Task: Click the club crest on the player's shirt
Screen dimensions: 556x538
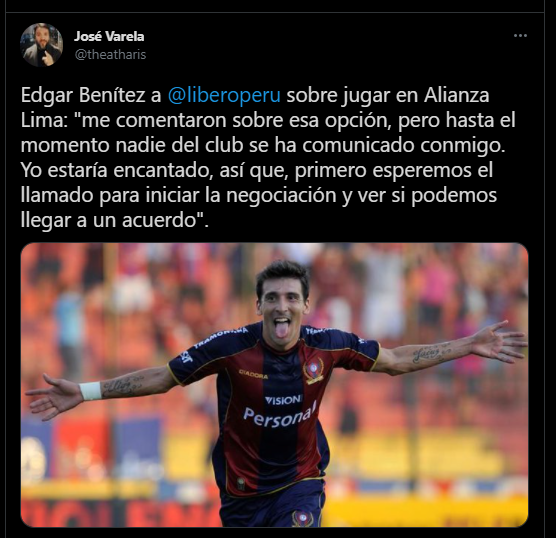Action: [x=313, y=371]
